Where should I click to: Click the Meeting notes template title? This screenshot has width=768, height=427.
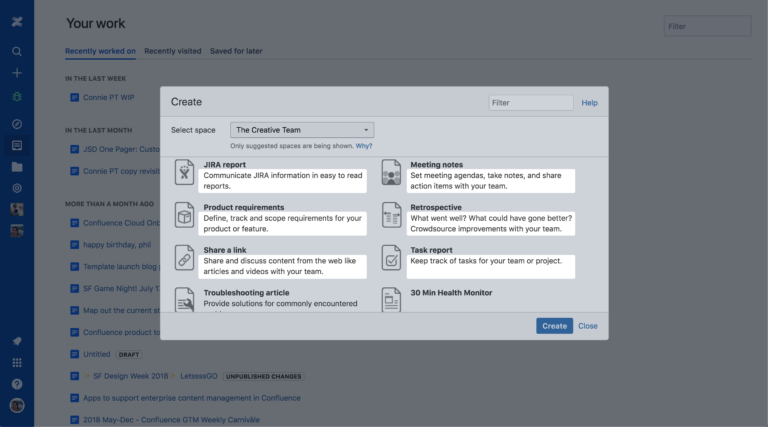(436, 165)
